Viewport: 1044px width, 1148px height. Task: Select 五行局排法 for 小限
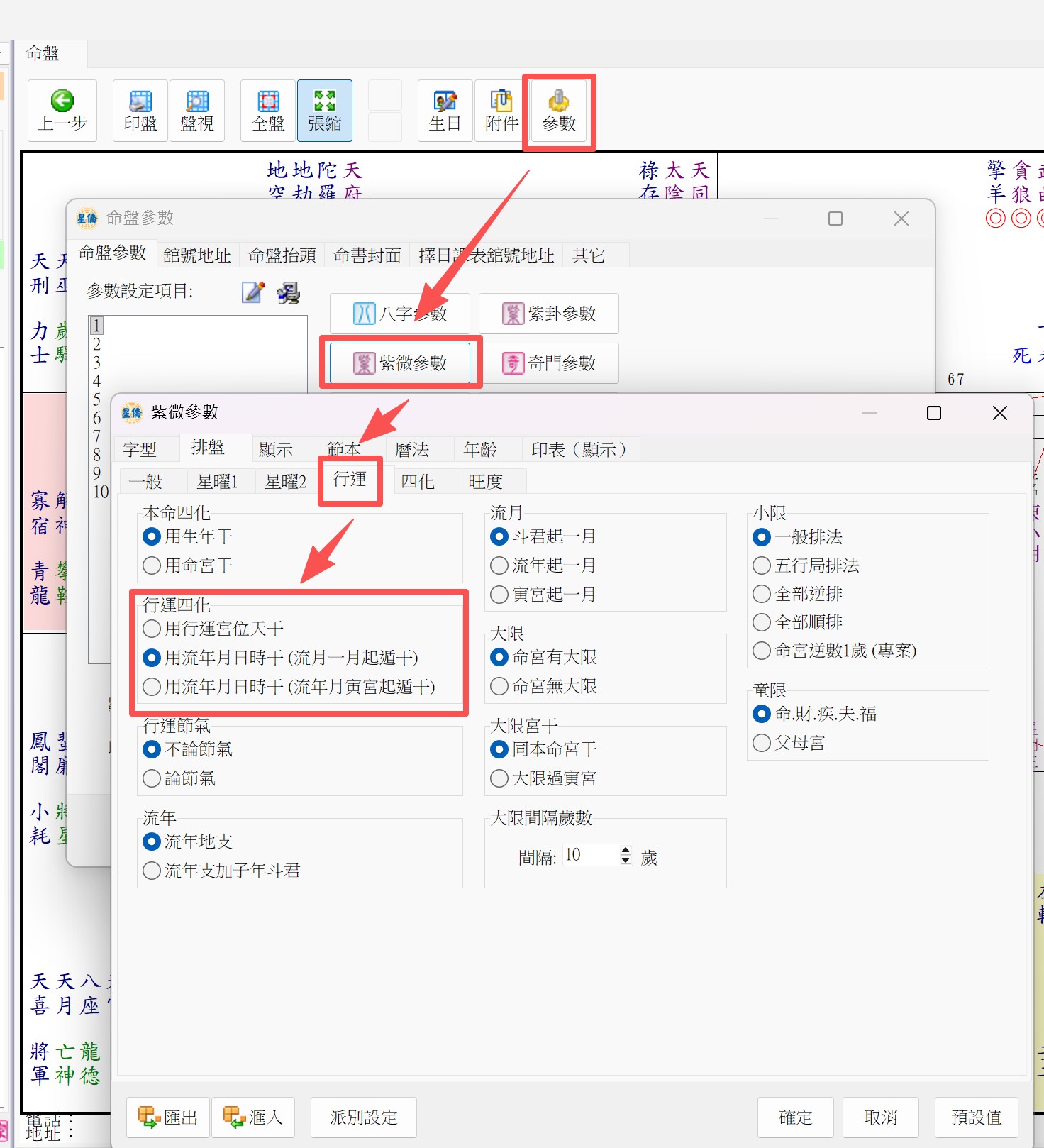(x=762, y=565)
